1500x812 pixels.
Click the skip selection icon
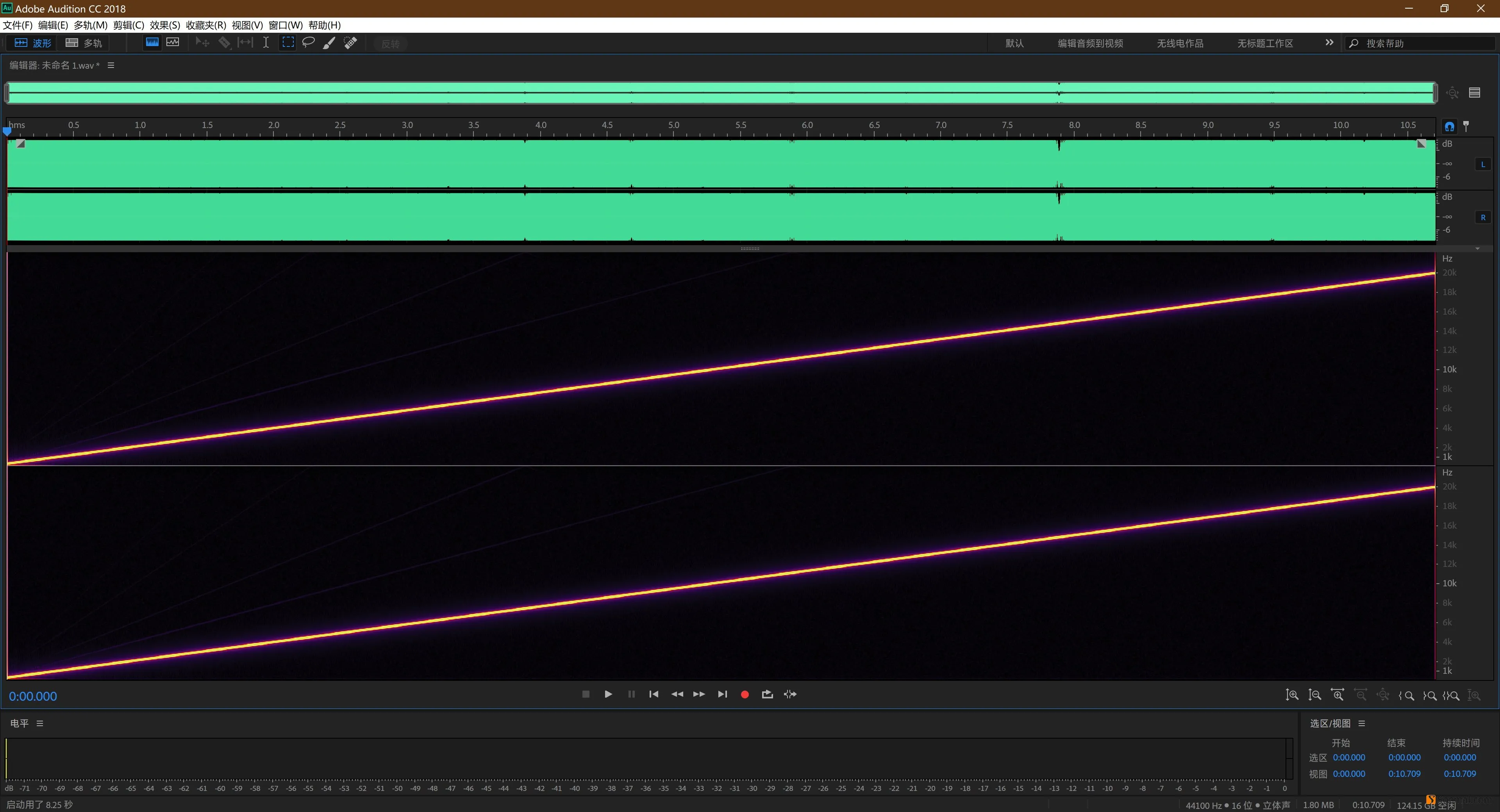pyautogui.click(x=789, y=694)
